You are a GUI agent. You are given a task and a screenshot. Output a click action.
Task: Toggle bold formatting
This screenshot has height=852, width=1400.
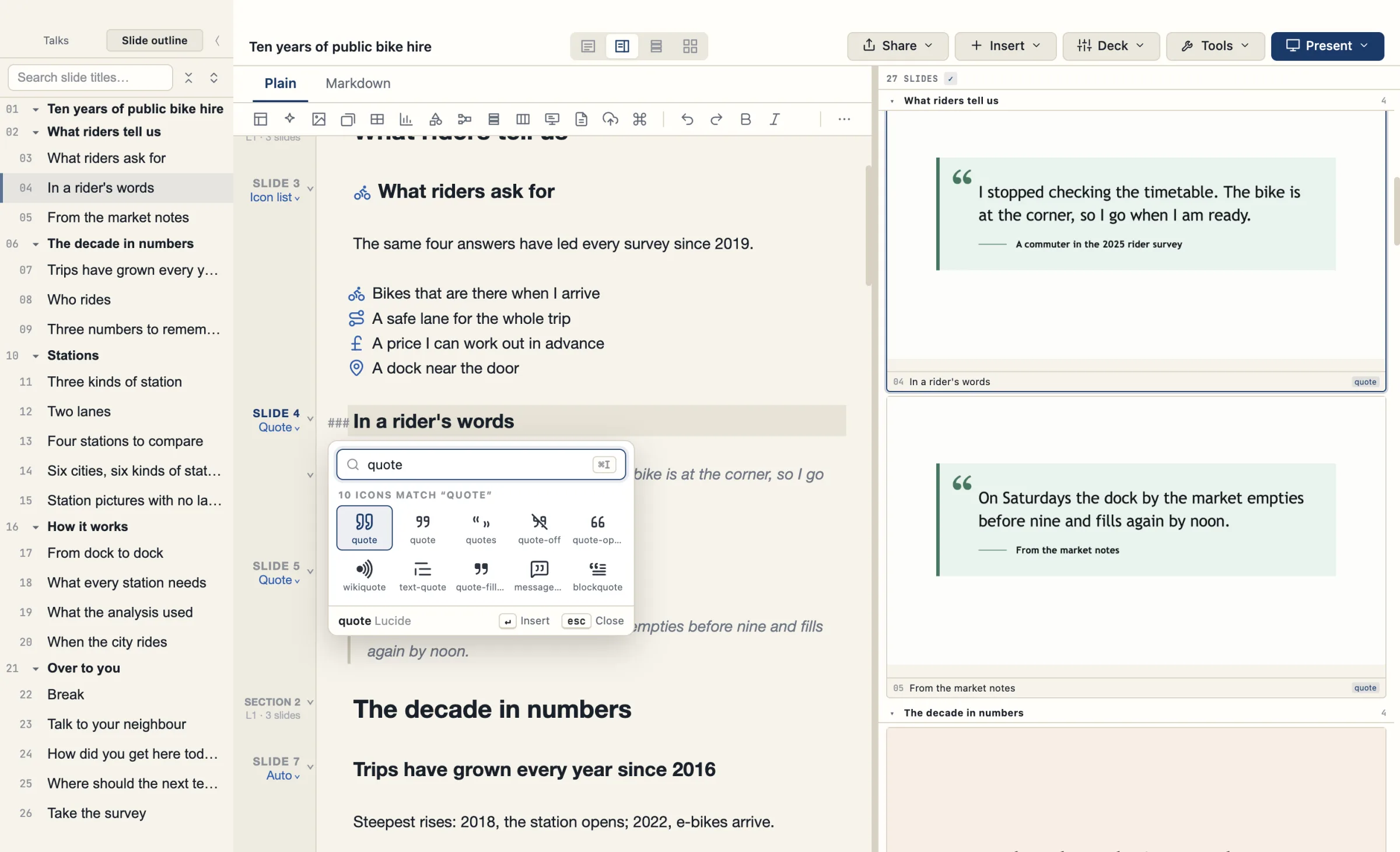click(x=745, y=119)
